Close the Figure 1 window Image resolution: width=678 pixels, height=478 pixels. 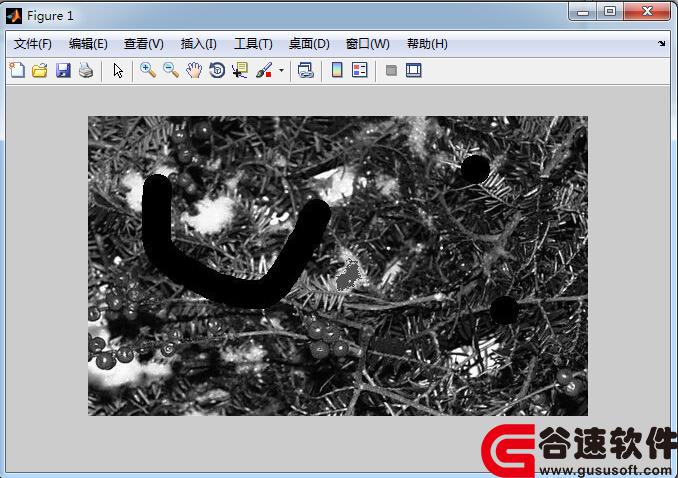pyautogui.click(x=647, y=12)
